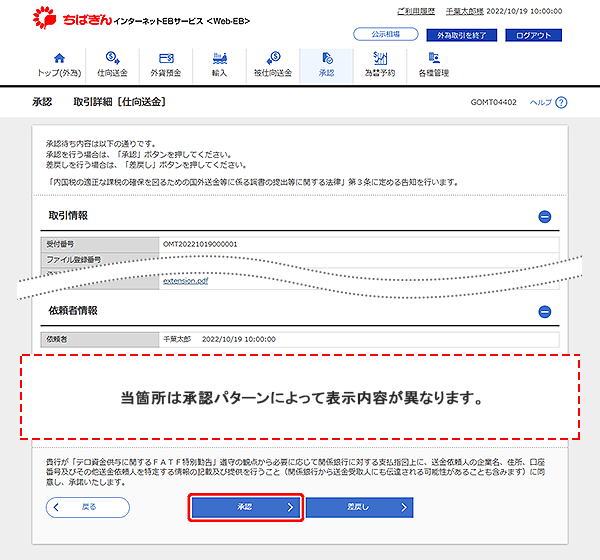Click 外為取引を終了 button
600x560 pixels.
(461, 35)
